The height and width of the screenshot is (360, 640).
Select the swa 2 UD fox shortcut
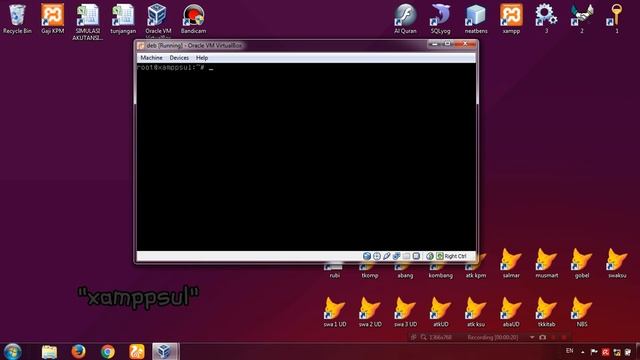pyautogui.click(x=370, y=312)
